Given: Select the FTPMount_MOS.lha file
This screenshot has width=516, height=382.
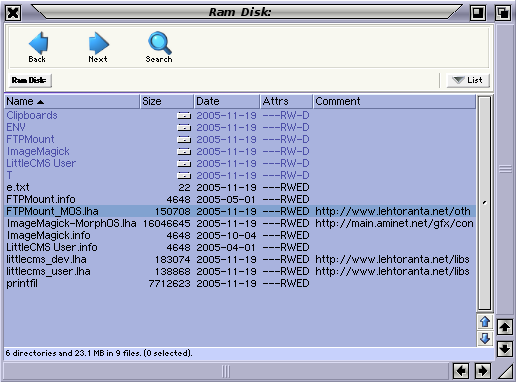Looking at the screenshot, I should click(x=52, y=211).
